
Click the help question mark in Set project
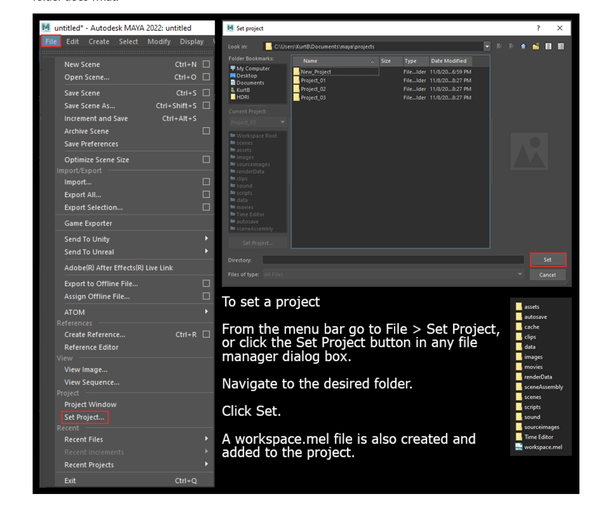tap(538, 28)
